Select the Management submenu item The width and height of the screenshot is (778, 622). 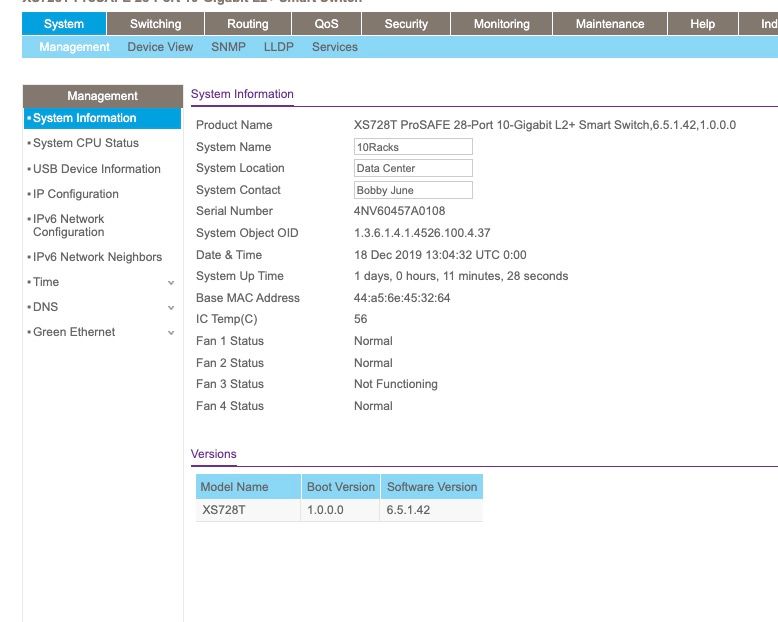tap(74, 47)
